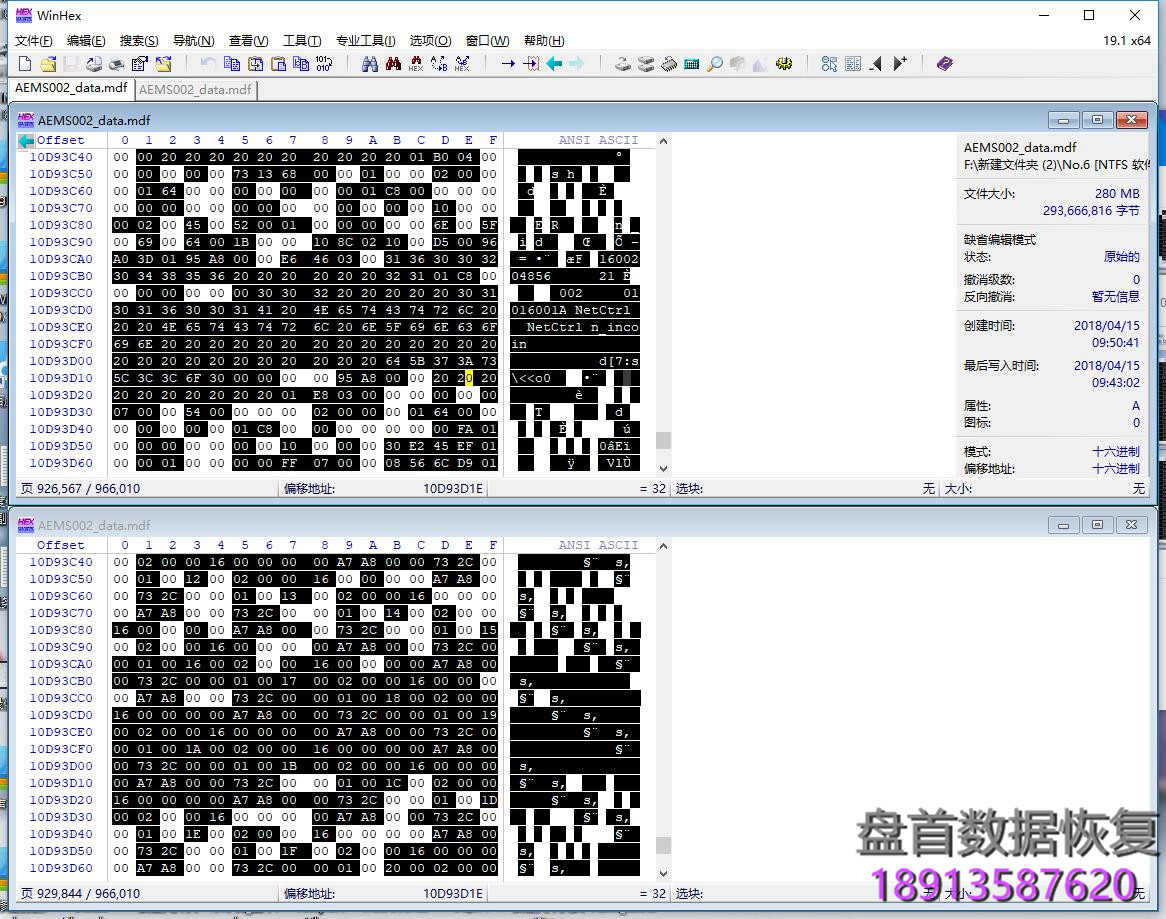Open the WinHex calculator tool
The height and width of the screenshot is (919, 1166).
[x=691, y=63]
